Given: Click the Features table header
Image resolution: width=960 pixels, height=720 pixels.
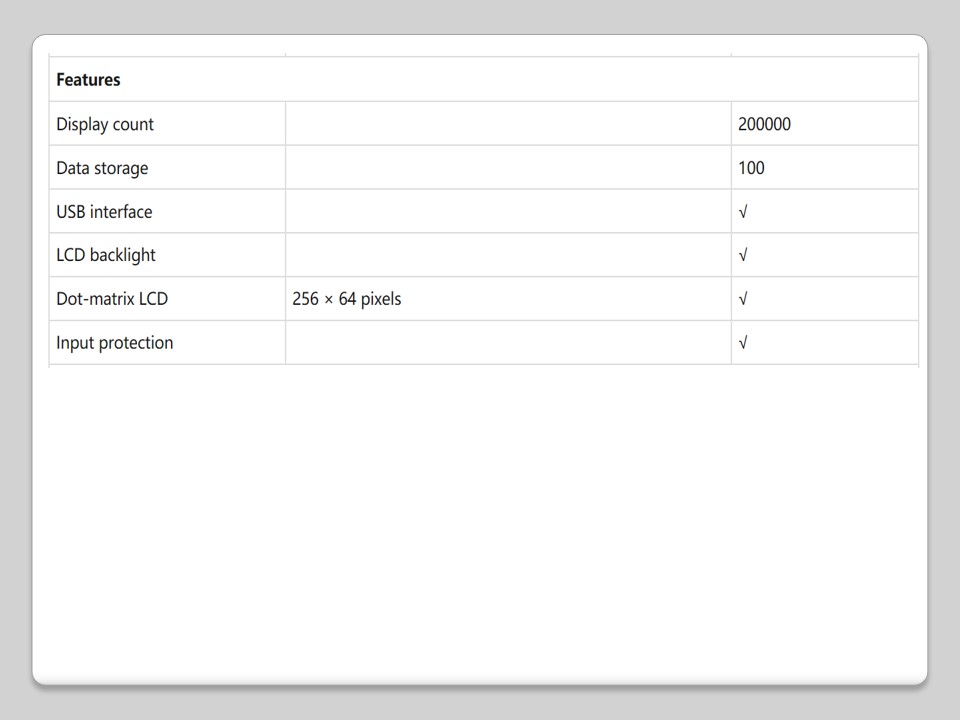Looking at the screenshot, I should coord(88,80).
